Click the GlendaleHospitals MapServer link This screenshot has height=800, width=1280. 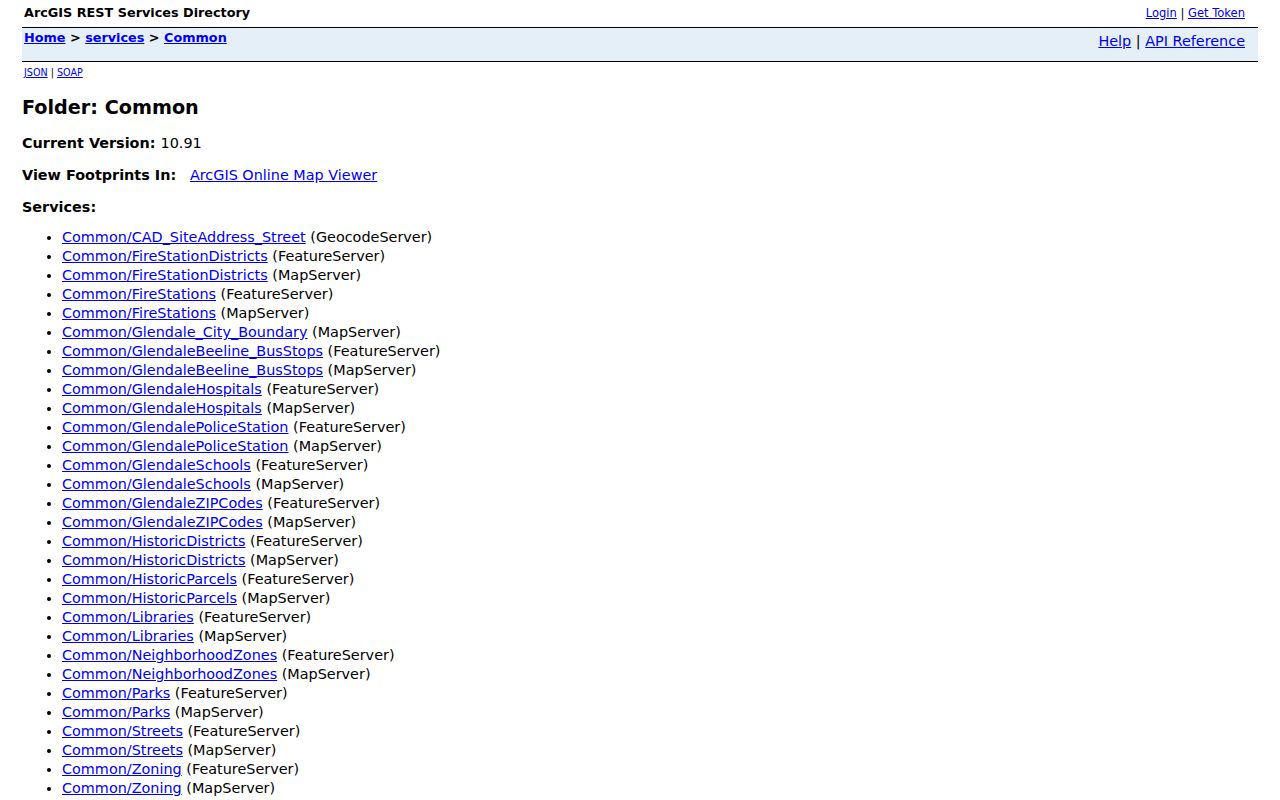tap(162, 408)
